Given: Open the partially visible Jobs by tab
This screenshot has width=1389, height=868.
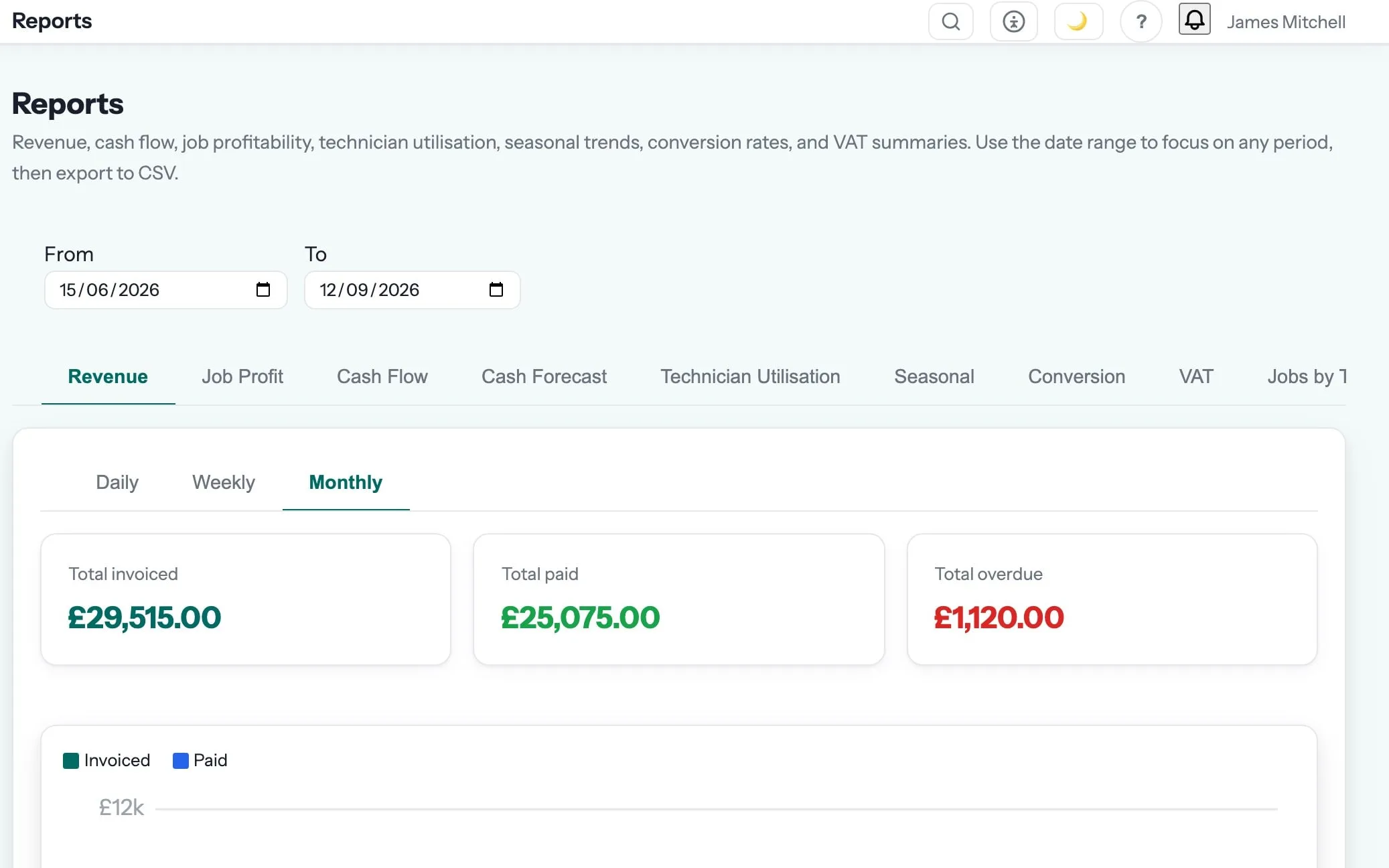Looking at the screenshot, I should coord(1306,376).
